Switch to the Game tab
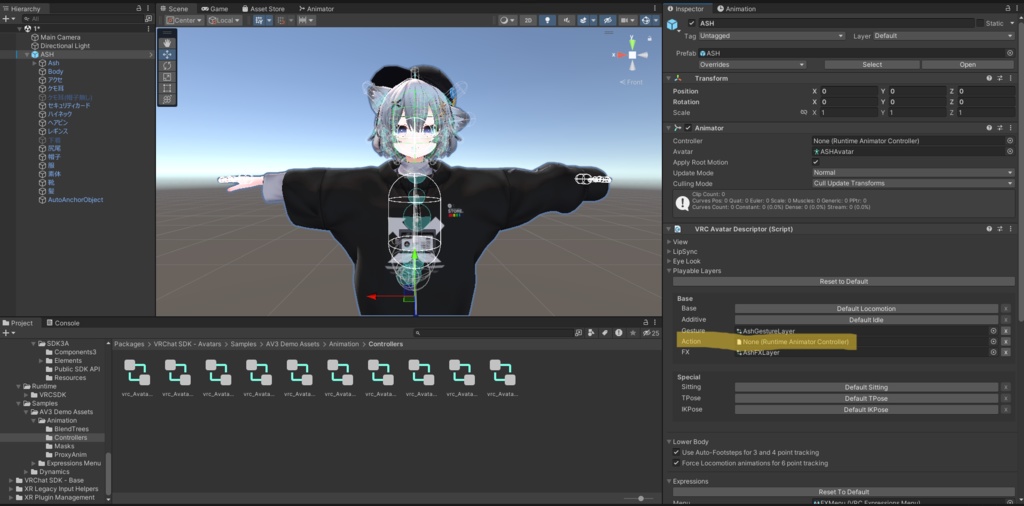The width and height of the screenshot is (1024, 506). point(215,8)
